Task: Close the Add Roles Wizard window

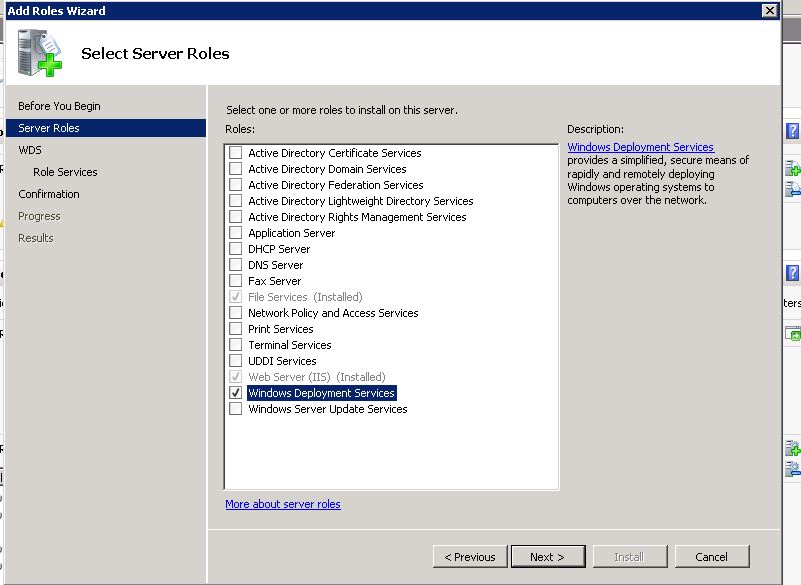Action: coord(769,10)
